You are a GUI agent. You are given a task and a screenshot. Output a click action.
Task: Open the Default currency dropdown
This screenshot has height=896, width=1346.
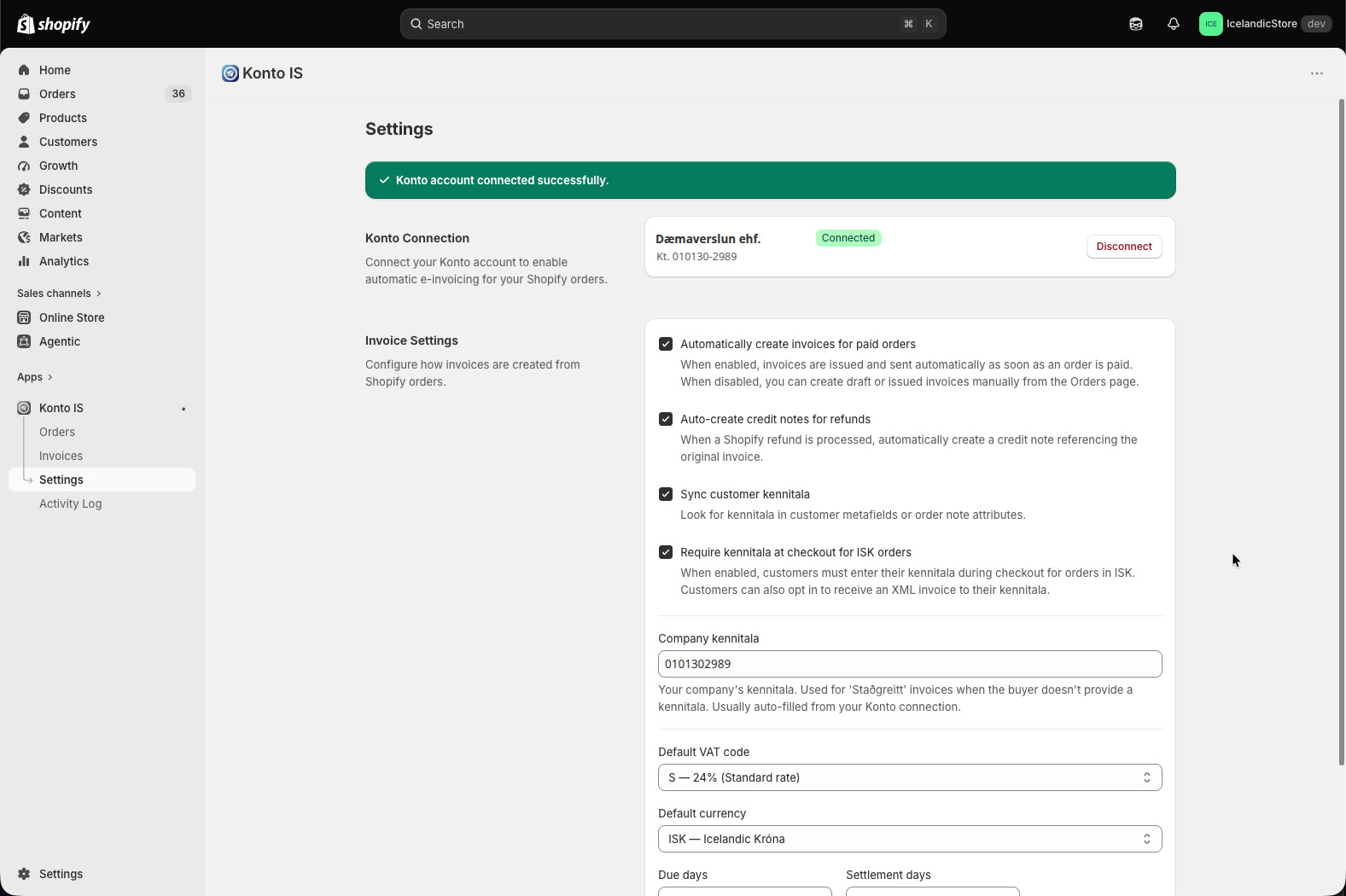click(x=910, y=839)
